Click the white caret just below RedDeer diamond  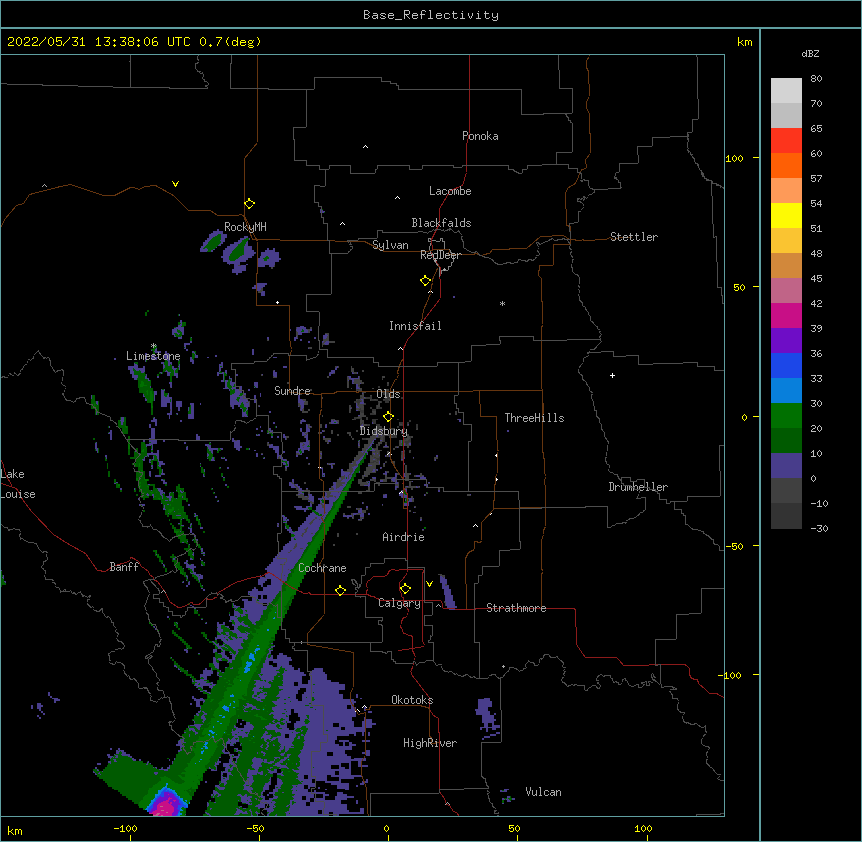[430, 292]
